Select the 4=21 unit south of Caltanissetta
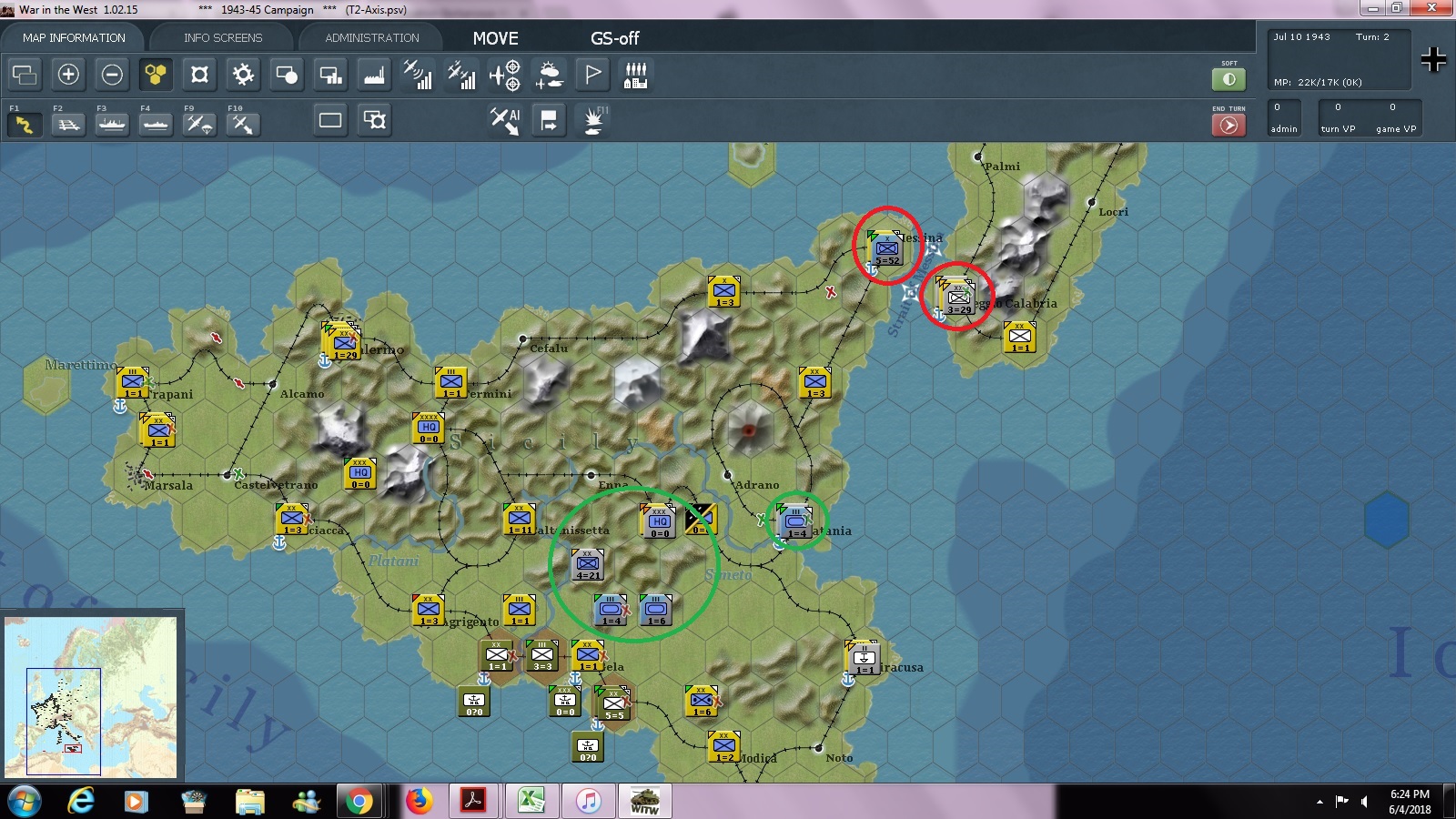Screen dimensions: 1456x819 (x=587, y=564)
